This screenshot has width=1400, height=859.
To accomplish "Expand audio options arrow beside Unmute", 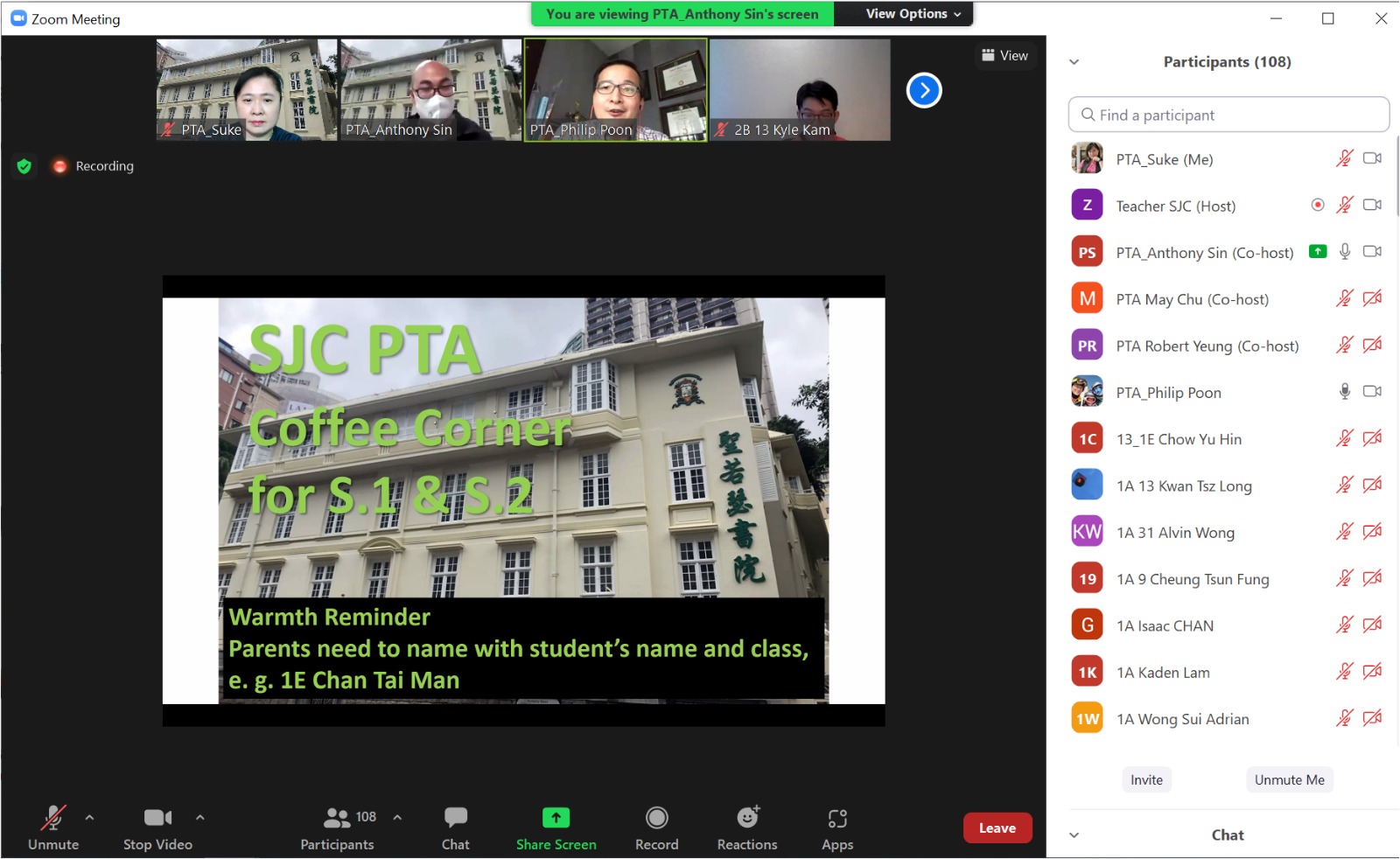I will click(89, 818).
